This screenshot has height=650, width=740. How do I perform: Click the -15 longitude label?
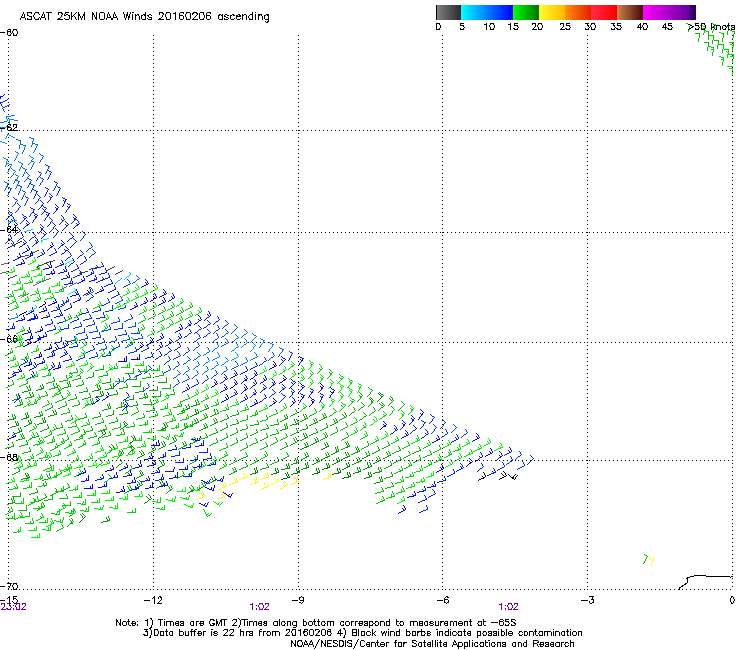(x=9, y=599)
